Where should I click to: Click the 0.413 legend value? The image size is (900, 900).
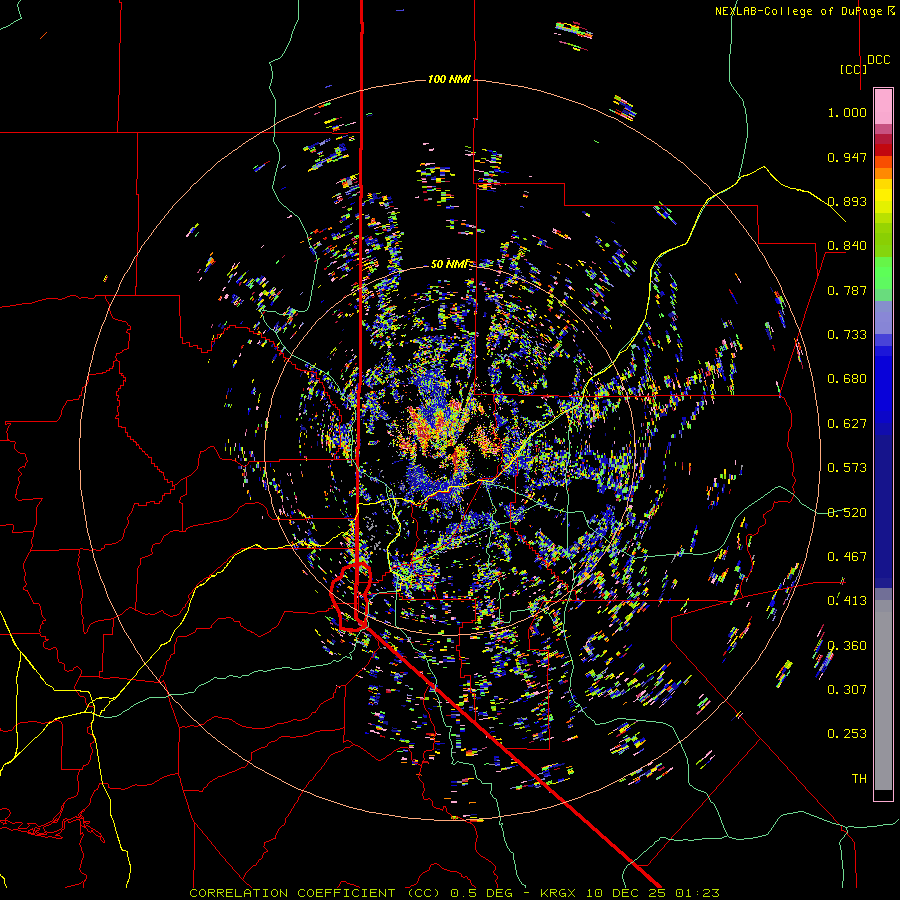coord(847,601)
